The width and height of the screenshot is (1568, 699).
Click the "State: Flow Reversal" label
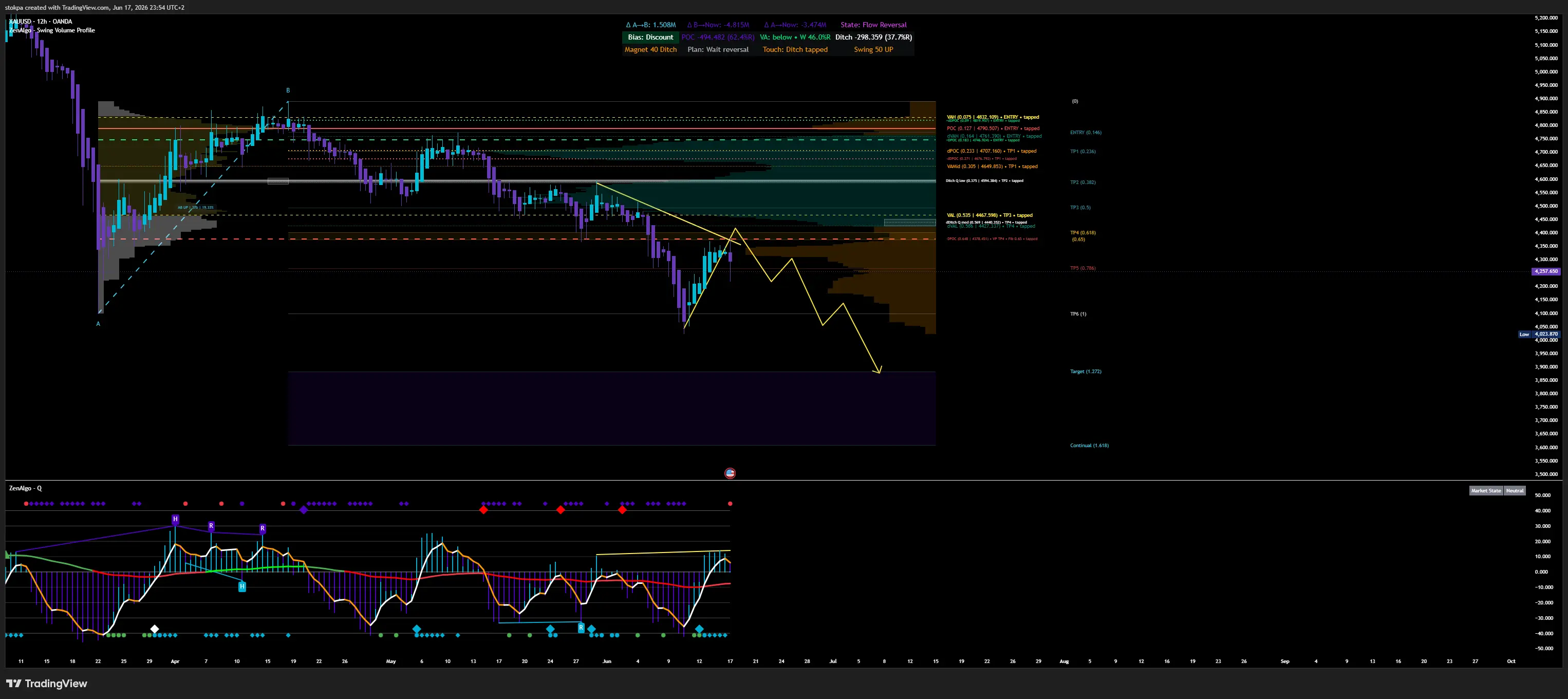pos(873,25)
